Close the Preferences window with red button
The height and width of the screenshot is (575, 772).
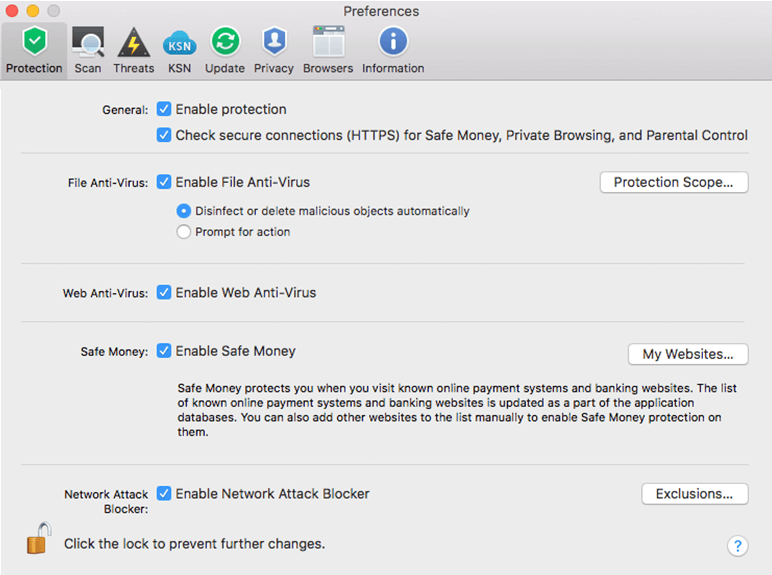(x=12, y=11)
